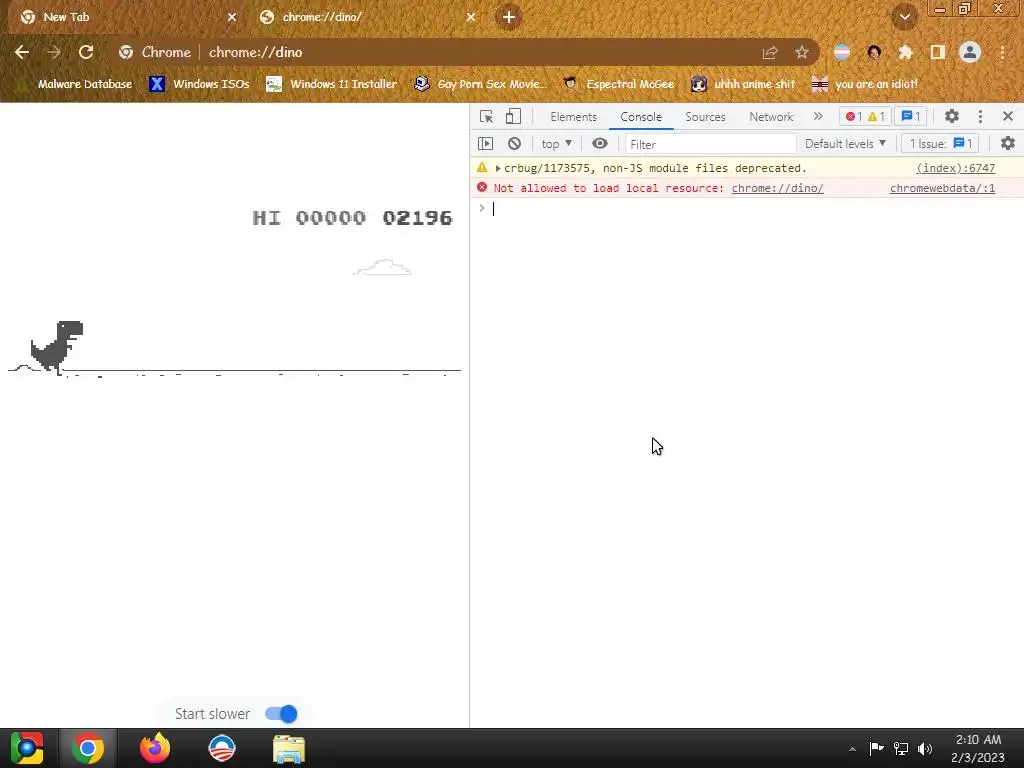Viewport: 1024px width, 768px height.
Task: Open the chromewebdata/:1 source link
Action: [x=942, y=188]
